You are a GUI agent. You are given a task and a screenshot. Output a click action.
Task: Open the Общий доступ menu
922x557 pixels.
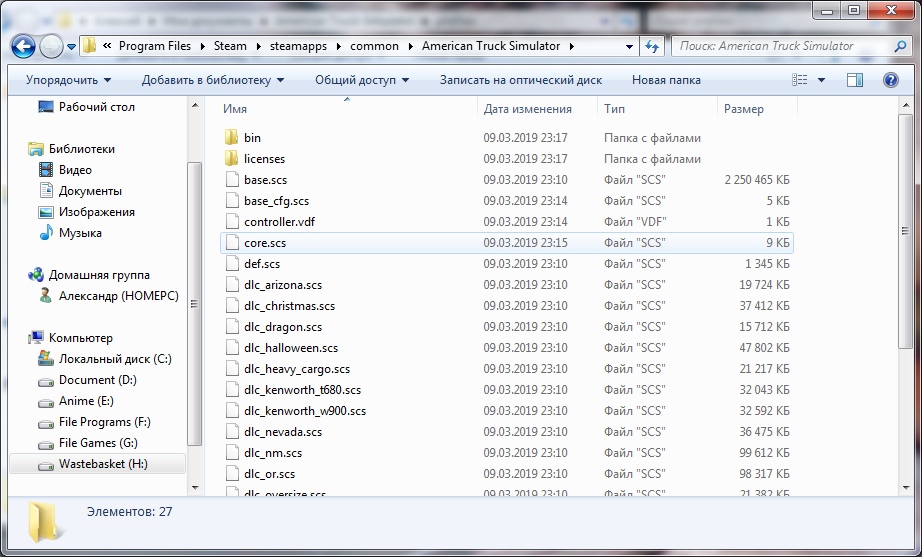tap(362, 80)
